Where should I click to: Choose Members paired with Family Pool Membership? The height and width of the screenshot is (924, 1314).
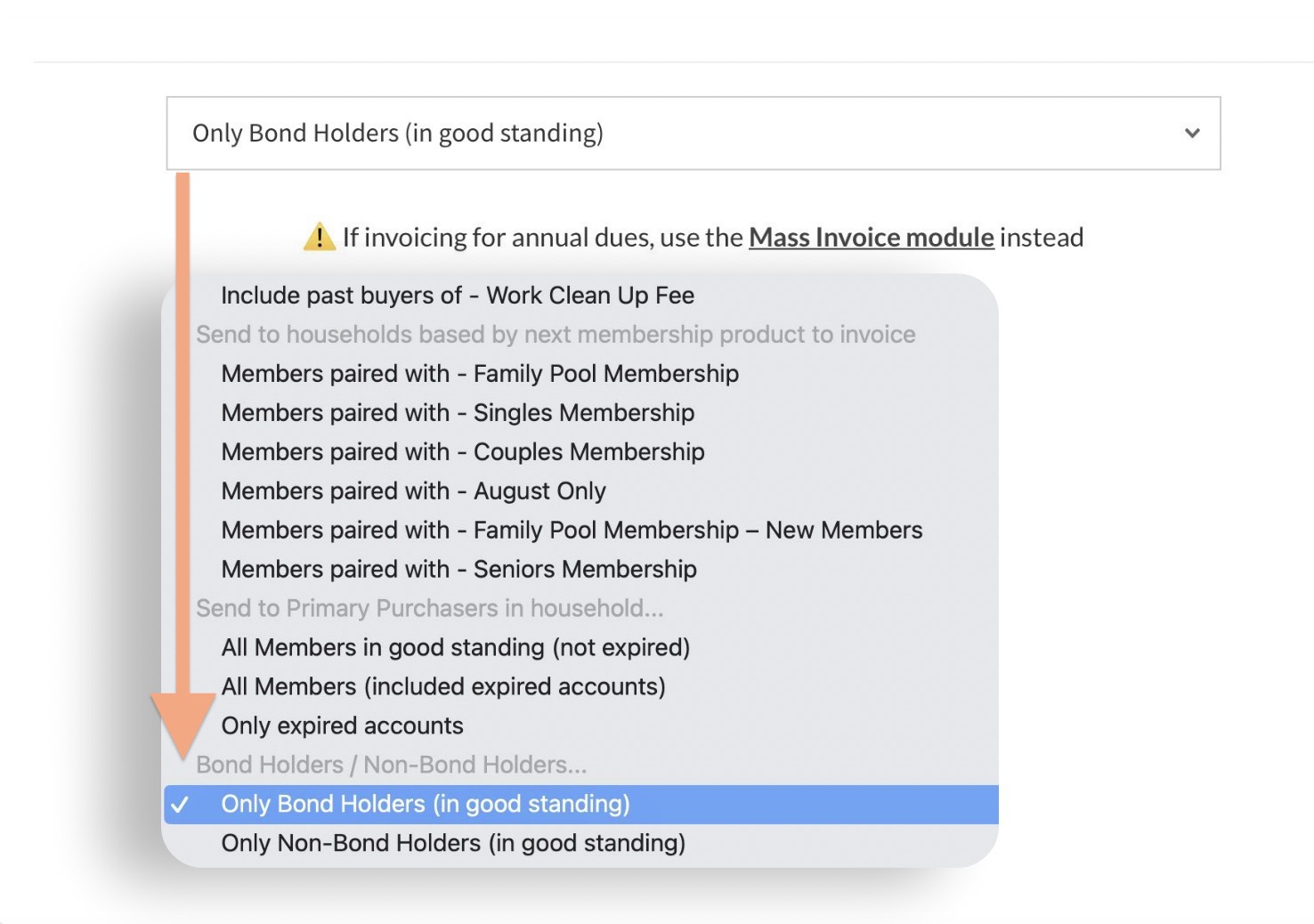[480, 374]
